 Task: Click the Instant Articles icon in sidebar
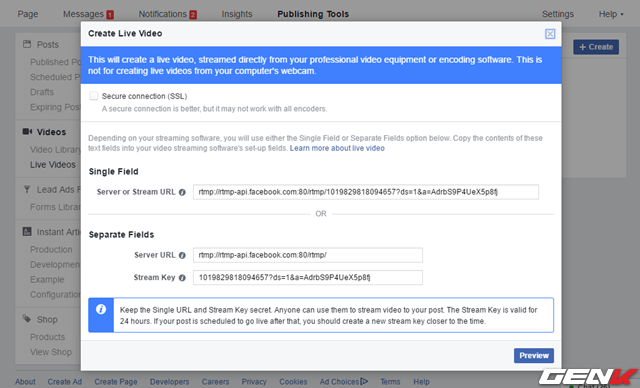click(27, 232)
